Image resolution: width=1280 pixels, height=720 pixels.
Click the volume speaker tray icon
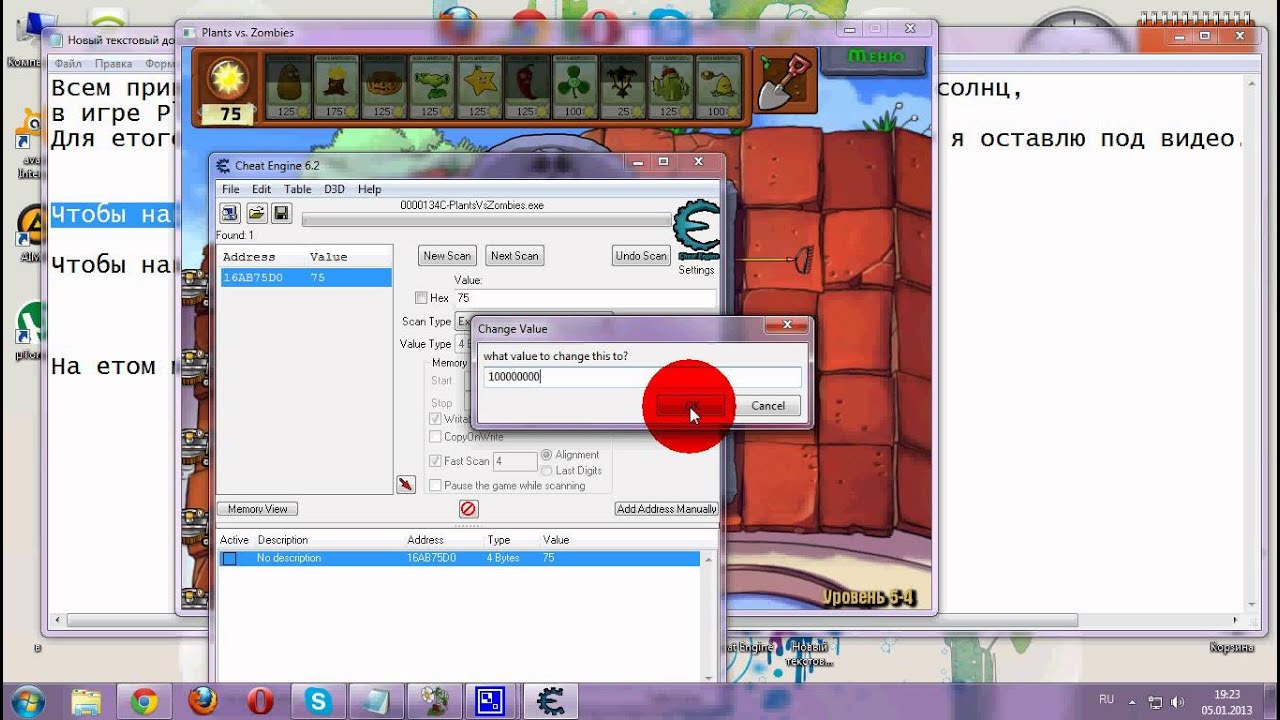(1179, 702)
